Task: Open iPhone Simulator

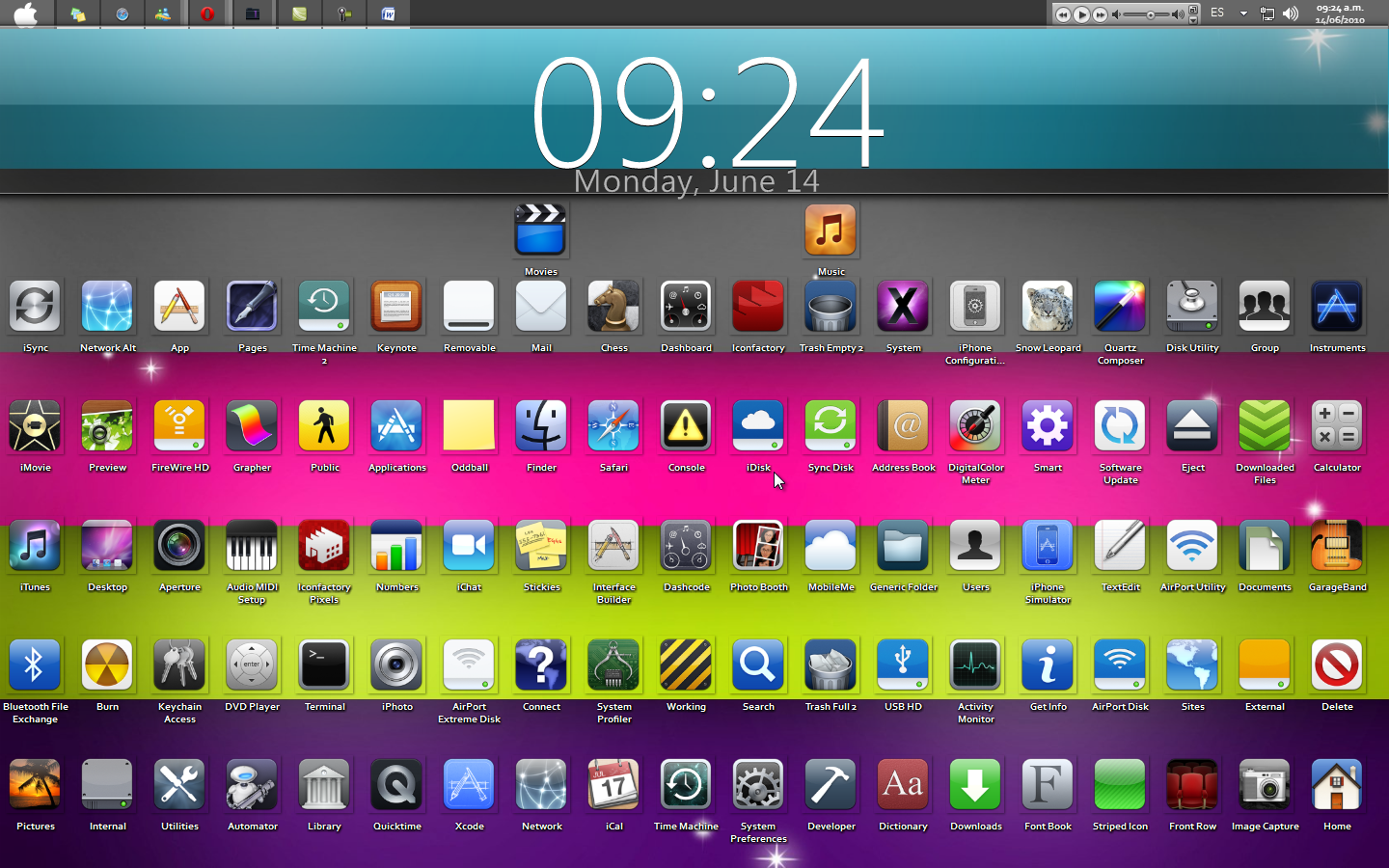Action: (x=1048, y=545)
